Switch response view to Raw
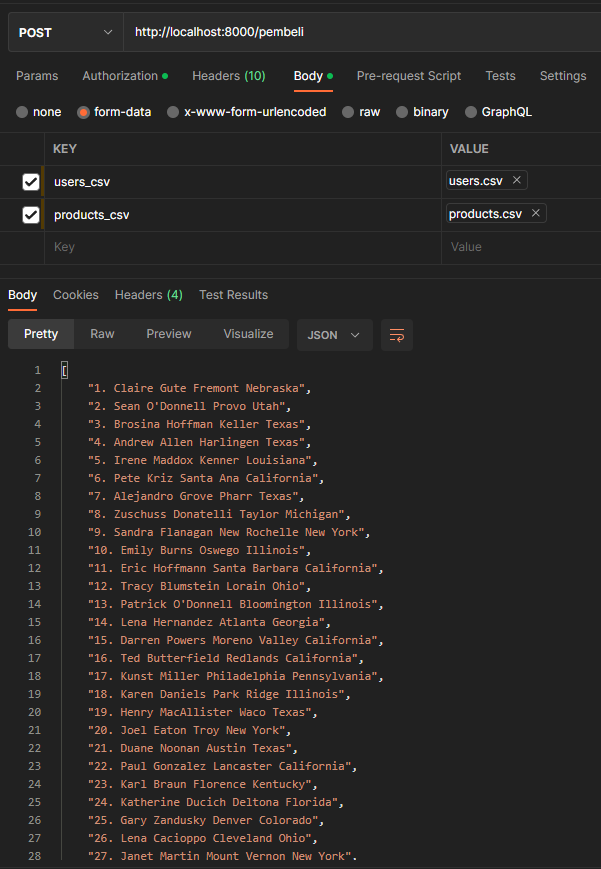This screenshot has width=601, height=869. pos(101,334)
